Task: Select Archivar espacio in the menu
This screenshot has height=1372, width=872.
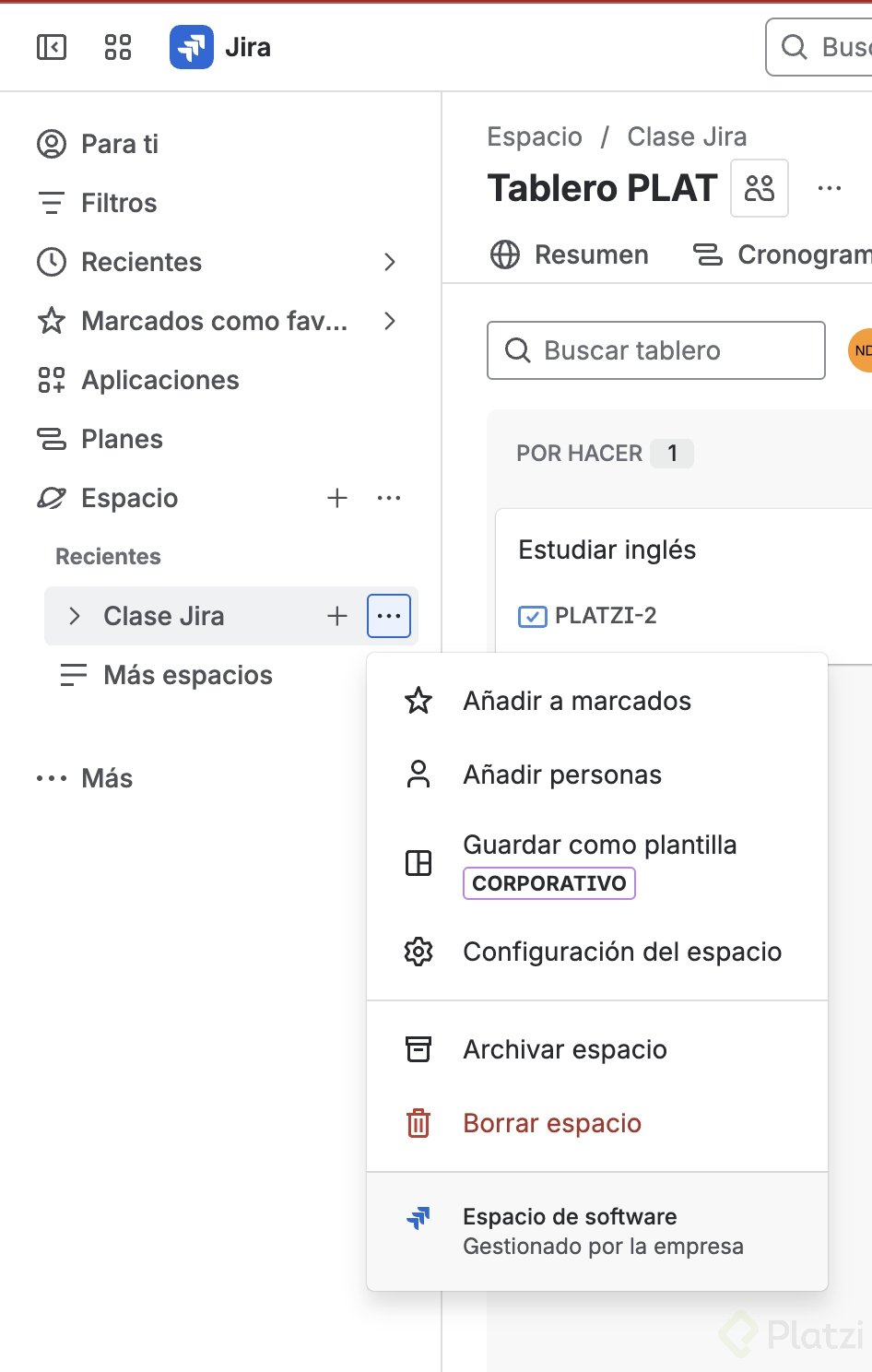Action: (564, 1049)
